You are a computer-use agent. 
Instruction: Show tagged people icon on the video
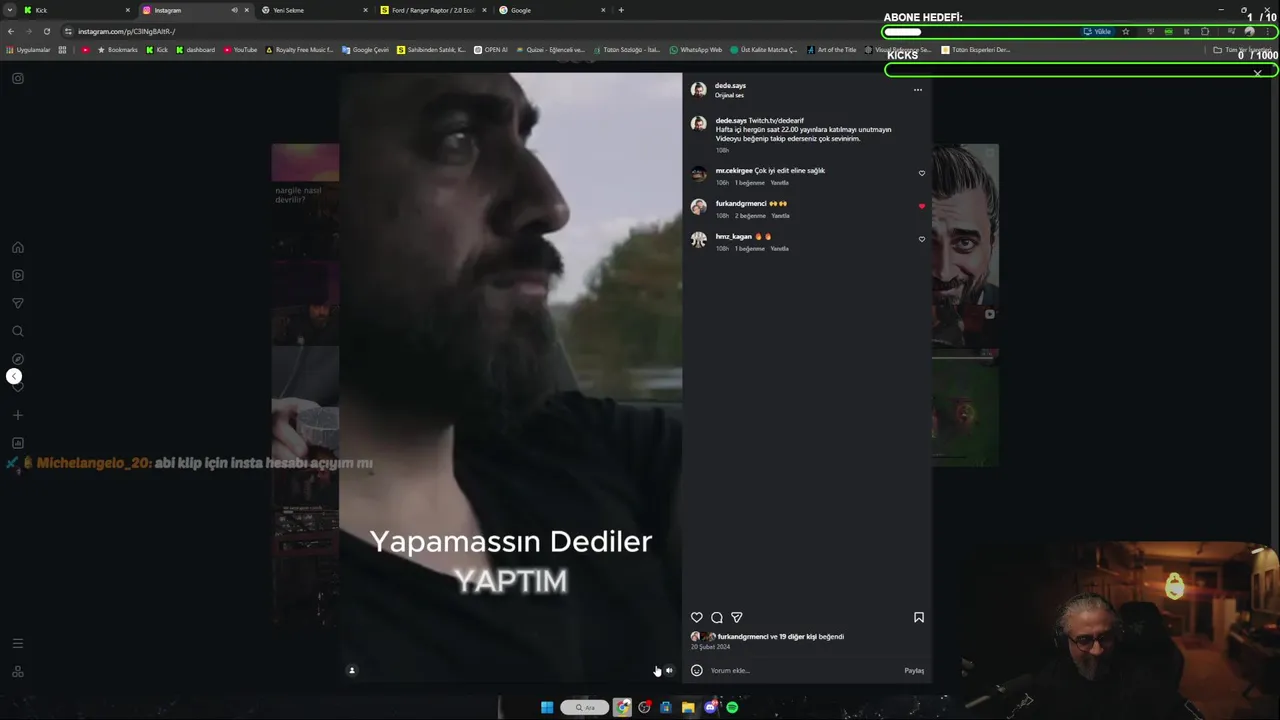(x=352, y=670)
